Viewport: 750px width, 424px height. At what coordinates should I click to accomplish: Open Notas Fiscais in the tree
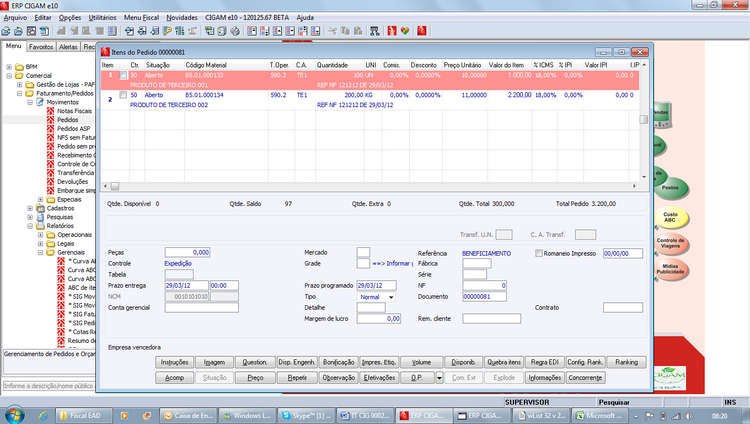point(76,110)
